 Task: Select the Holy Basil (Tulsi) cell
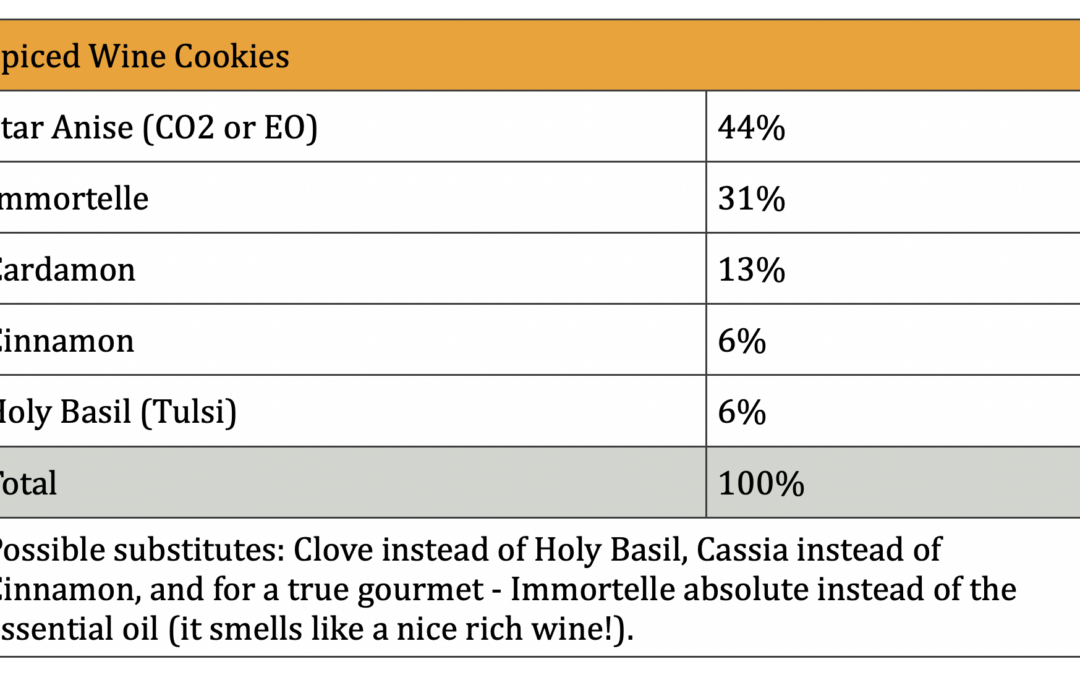(x=118, y=412)
